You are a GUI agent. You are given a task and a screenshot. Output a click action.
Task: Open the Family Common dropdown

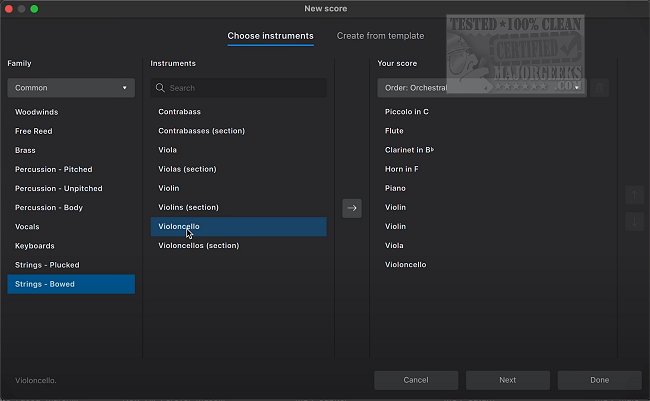click(x=71, y=88)
